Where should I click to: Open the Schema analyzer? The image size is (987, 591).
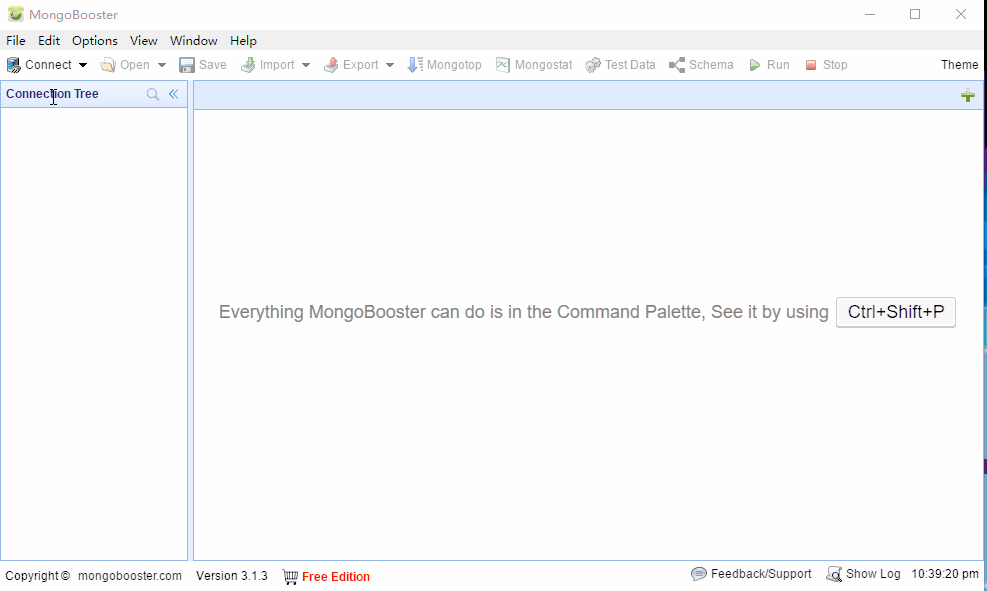coord(701,65)
